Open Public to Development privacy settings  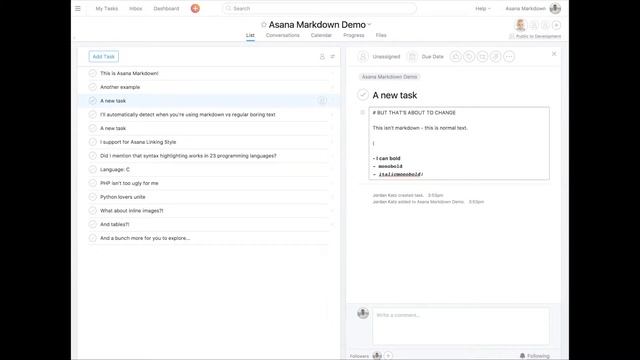[535, 36]
